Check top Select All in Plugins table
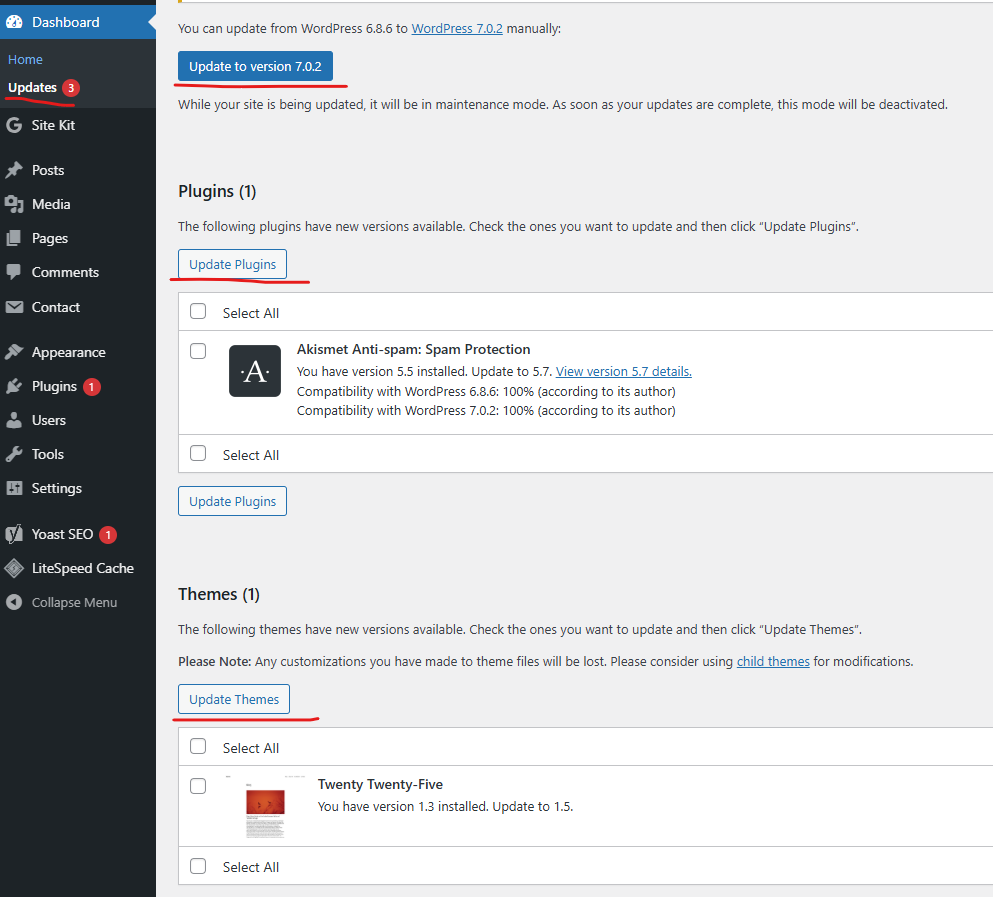 point(198,311)
